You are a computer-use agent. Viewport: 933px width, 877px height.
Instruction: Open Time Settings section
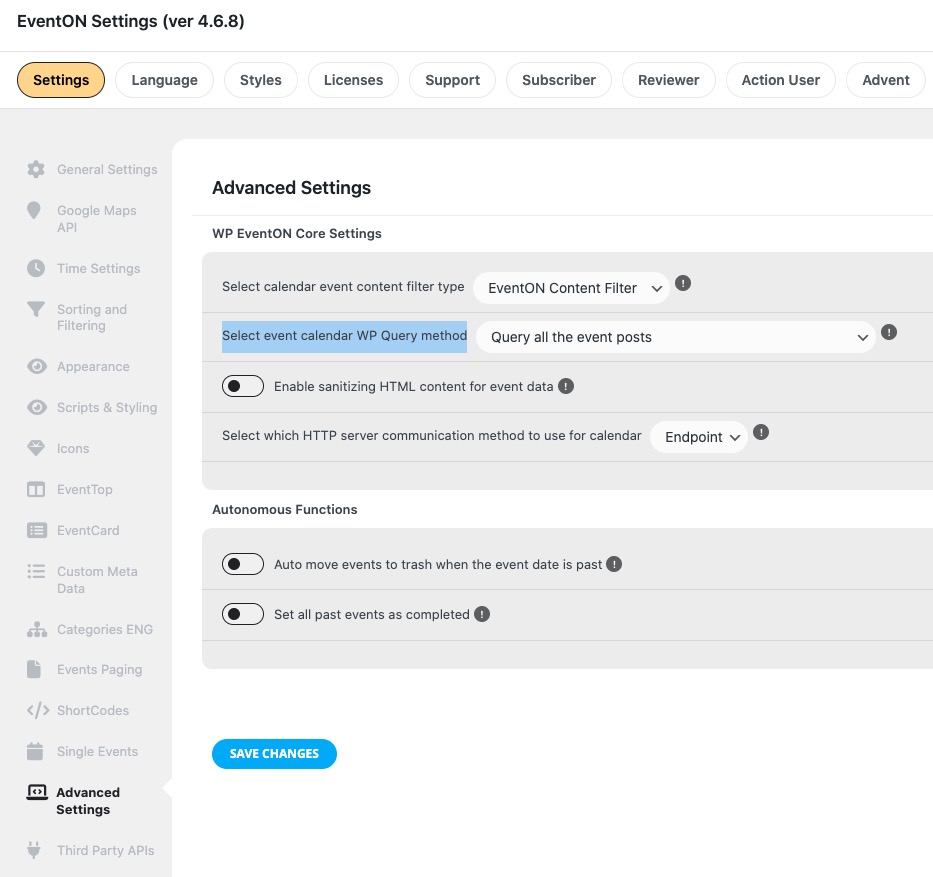click(x=99, y=268)
